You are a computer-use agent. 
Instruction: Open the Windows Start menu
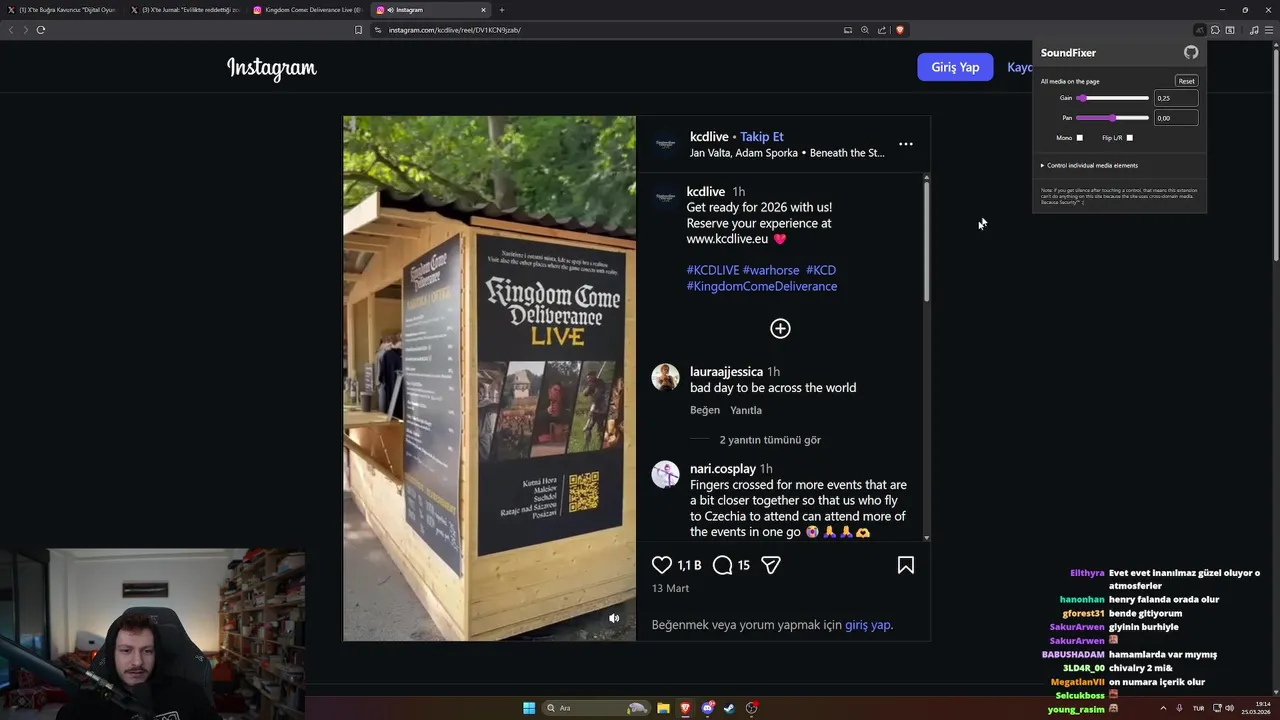coord(529,708)
